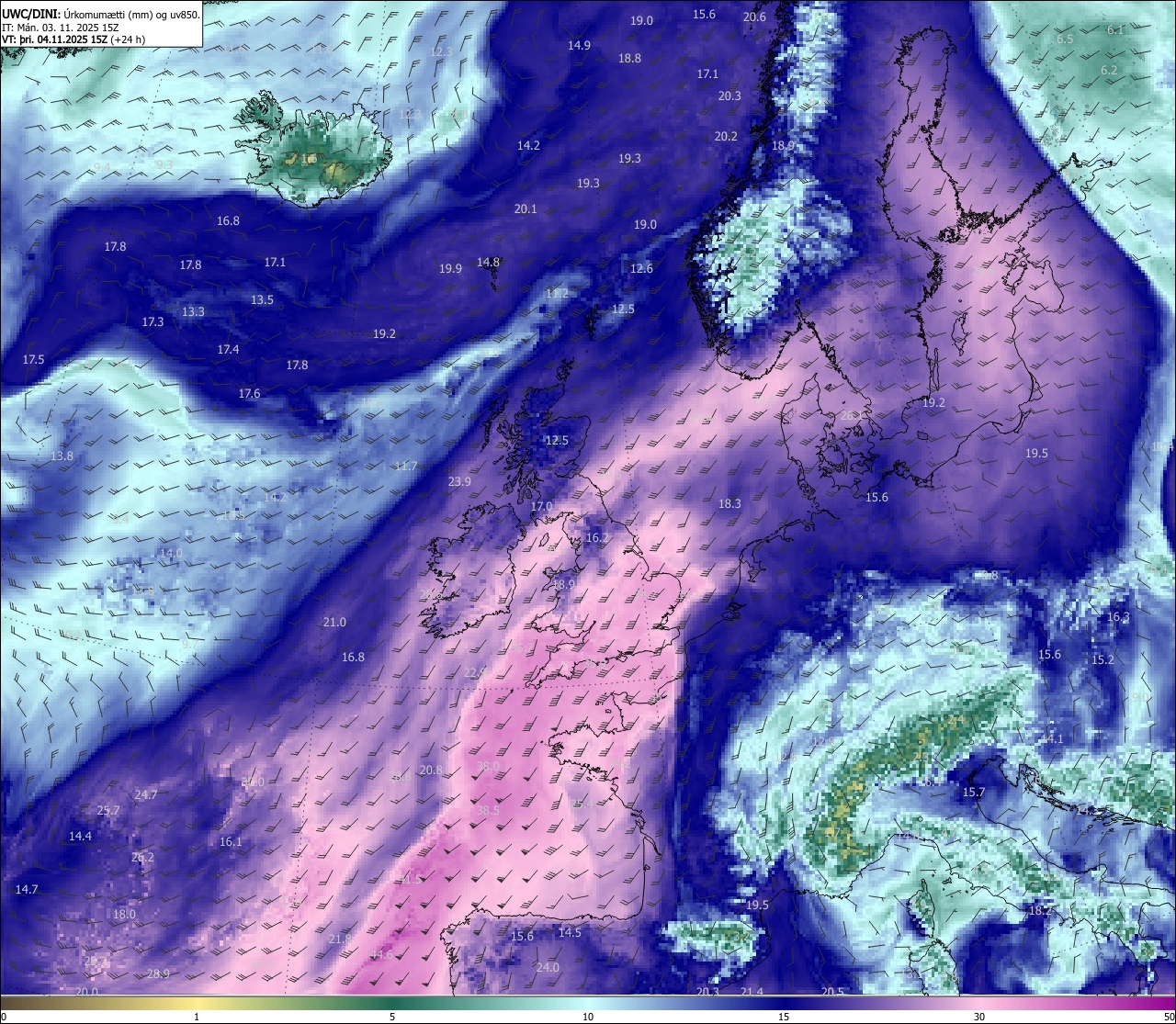Click the 6.5 value in the top-right corner
This screenshot has height=1024, width=1176.
[1065, 39]
